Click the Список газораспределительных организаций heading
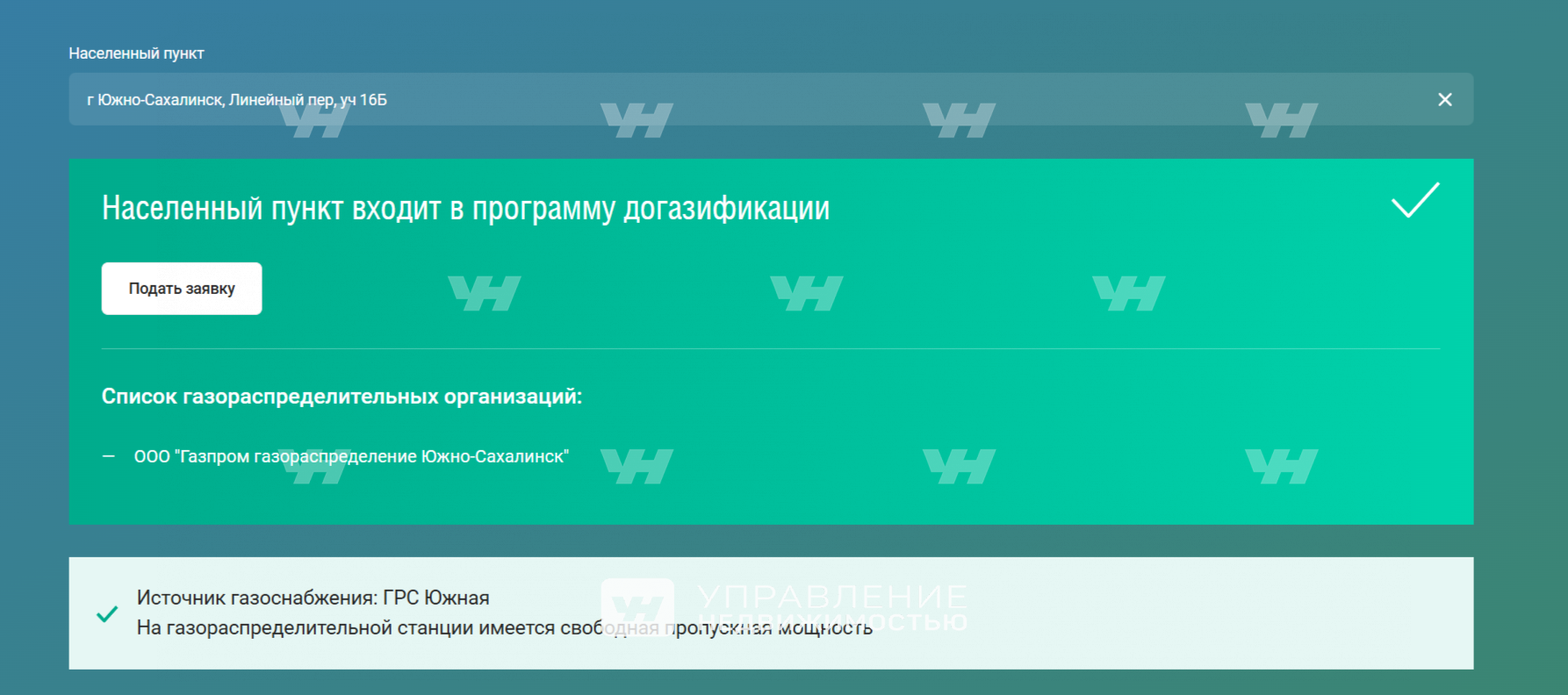Screen dimensions: 1568x695 coord(342,397)
